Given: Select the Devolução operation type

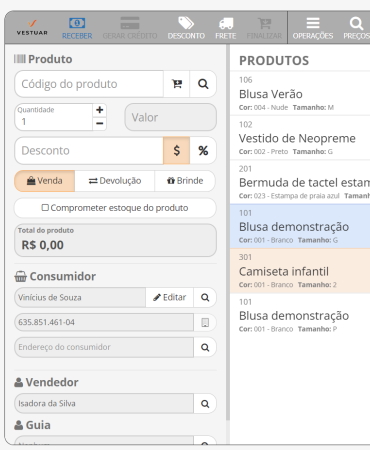Looking at the screenshot, I should point(115,181).
